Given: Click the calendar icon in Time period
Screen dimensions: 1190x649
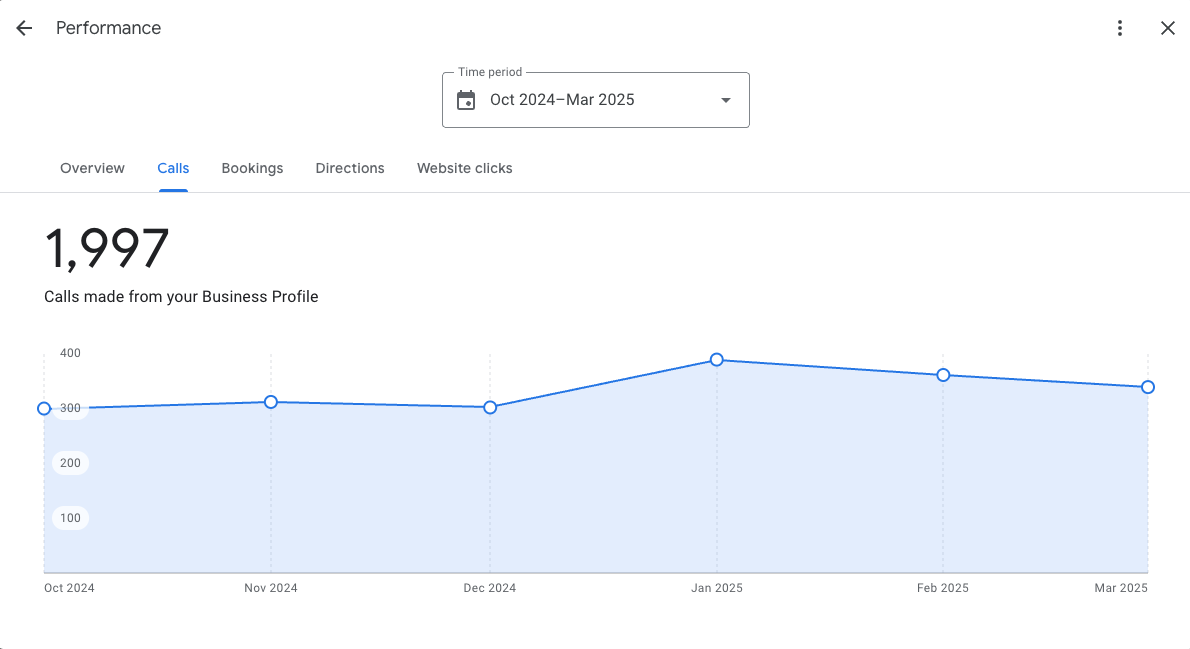Looking at the screenshot, I should coord(466,100).
